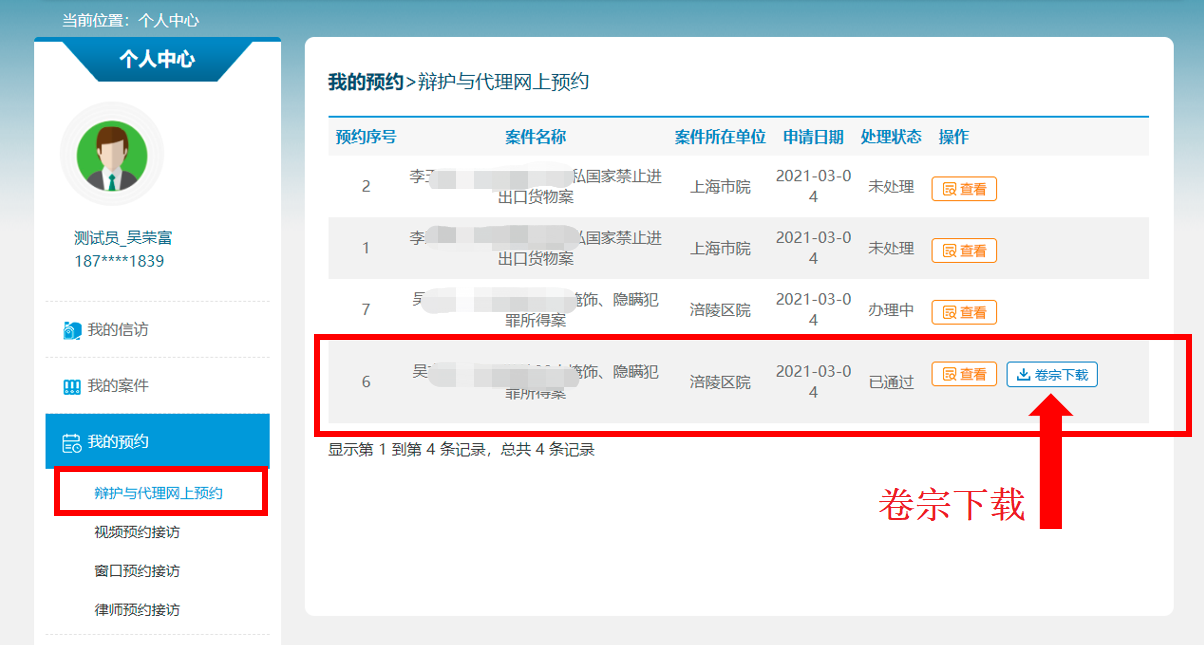
Task: View details of appointment number 2
Action: tap(964, 189)
